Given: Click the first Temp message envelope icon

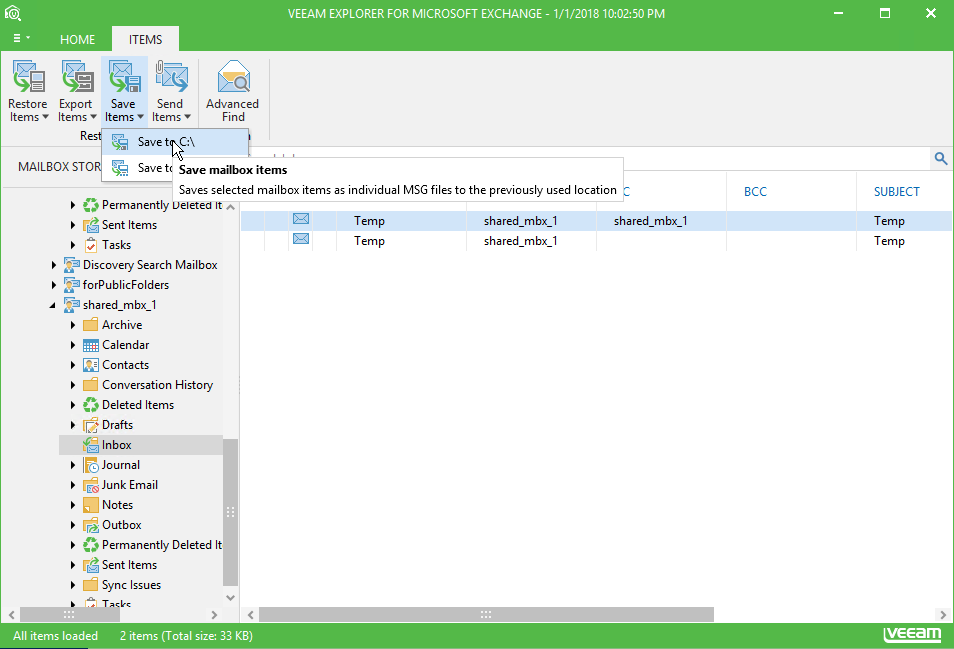Looking at the screenshot, I should (x=301, y=219).
